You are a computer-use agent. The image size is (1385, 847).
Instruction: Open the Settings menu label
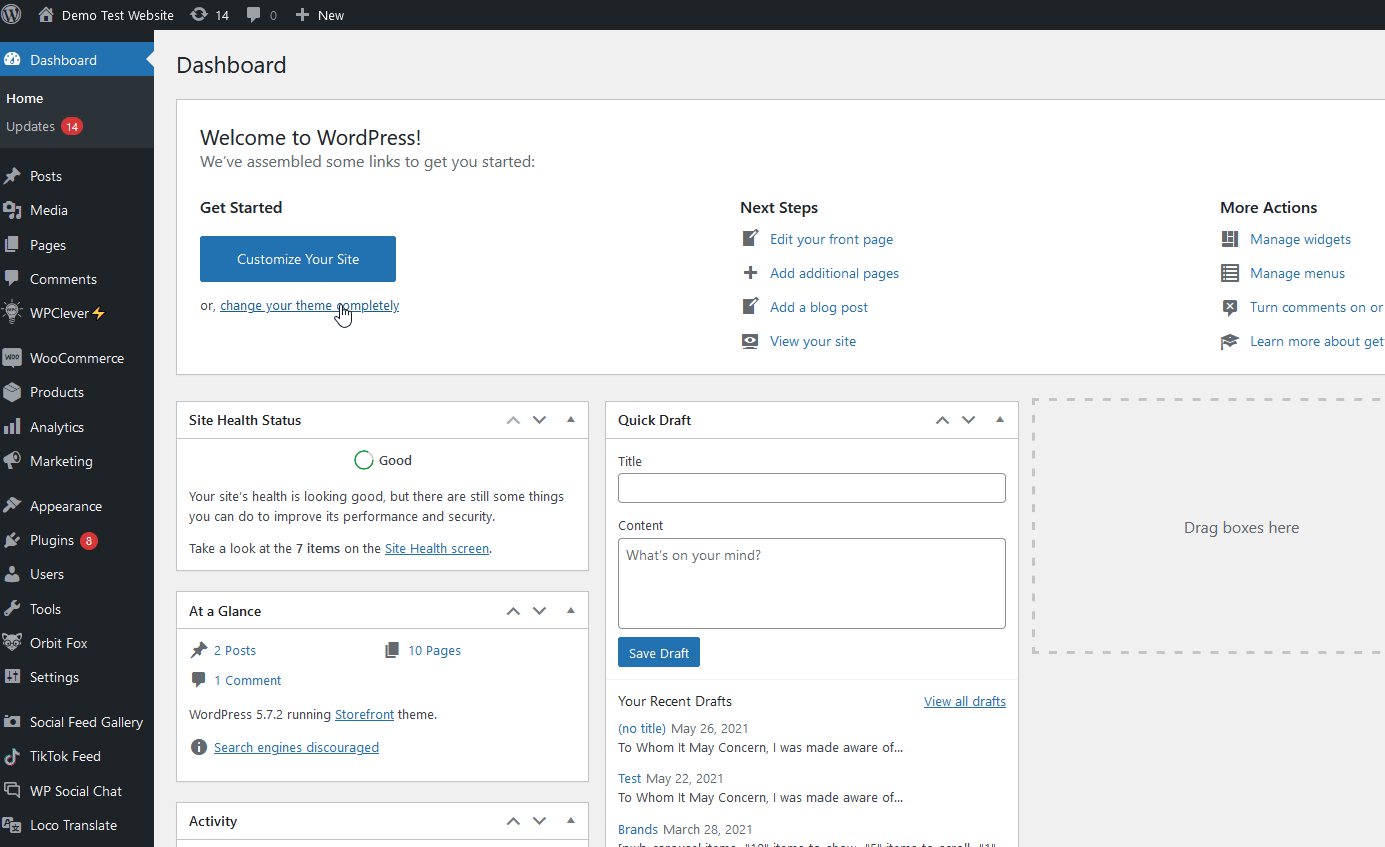point(54,677)
